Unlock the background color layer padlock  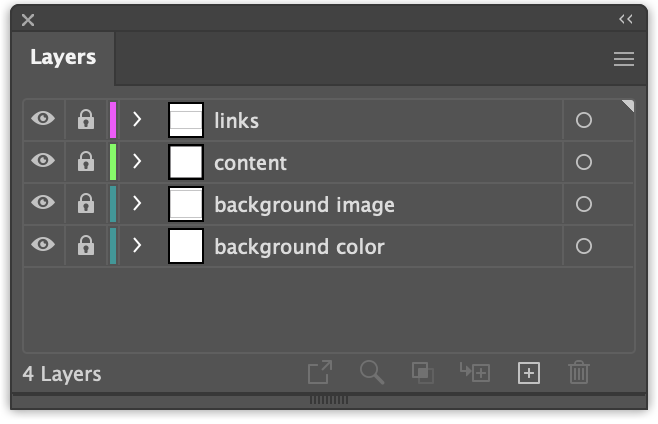click(x=86, y=246)
